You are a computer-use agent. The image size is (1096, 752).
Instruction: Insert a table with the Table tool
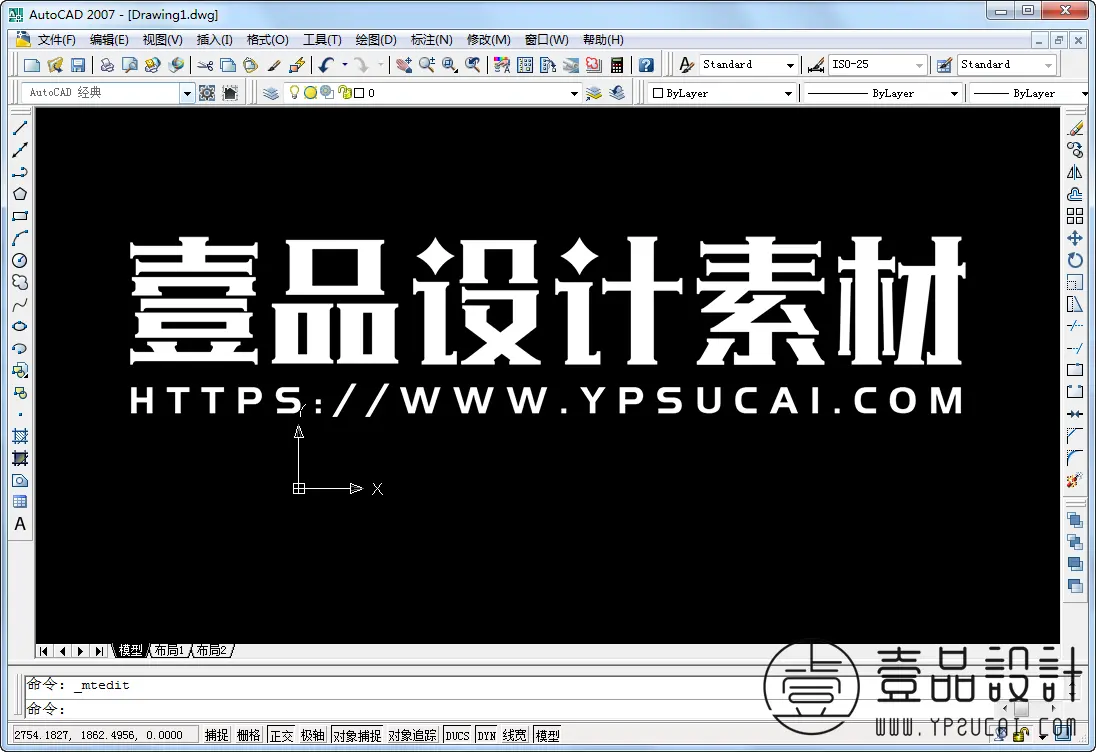coord(20,502)
